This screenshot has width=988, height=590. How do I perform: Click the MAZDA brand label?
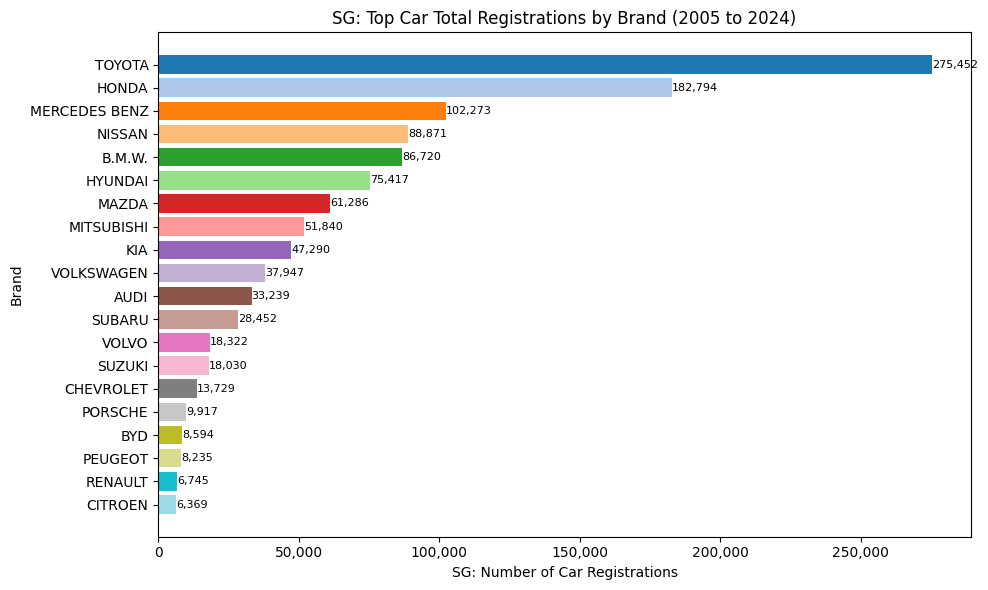123,204
